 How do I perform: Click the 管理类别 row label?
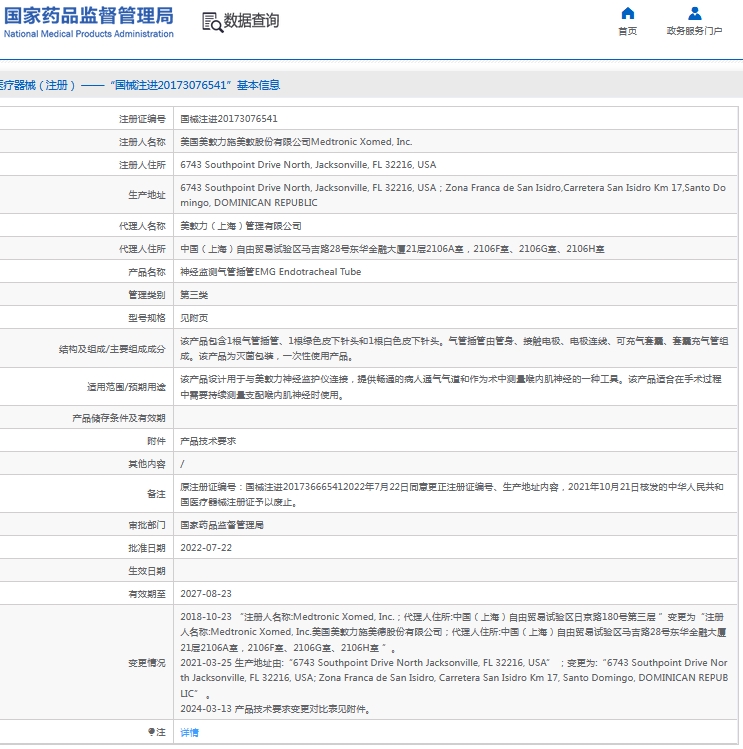point(147,295)
